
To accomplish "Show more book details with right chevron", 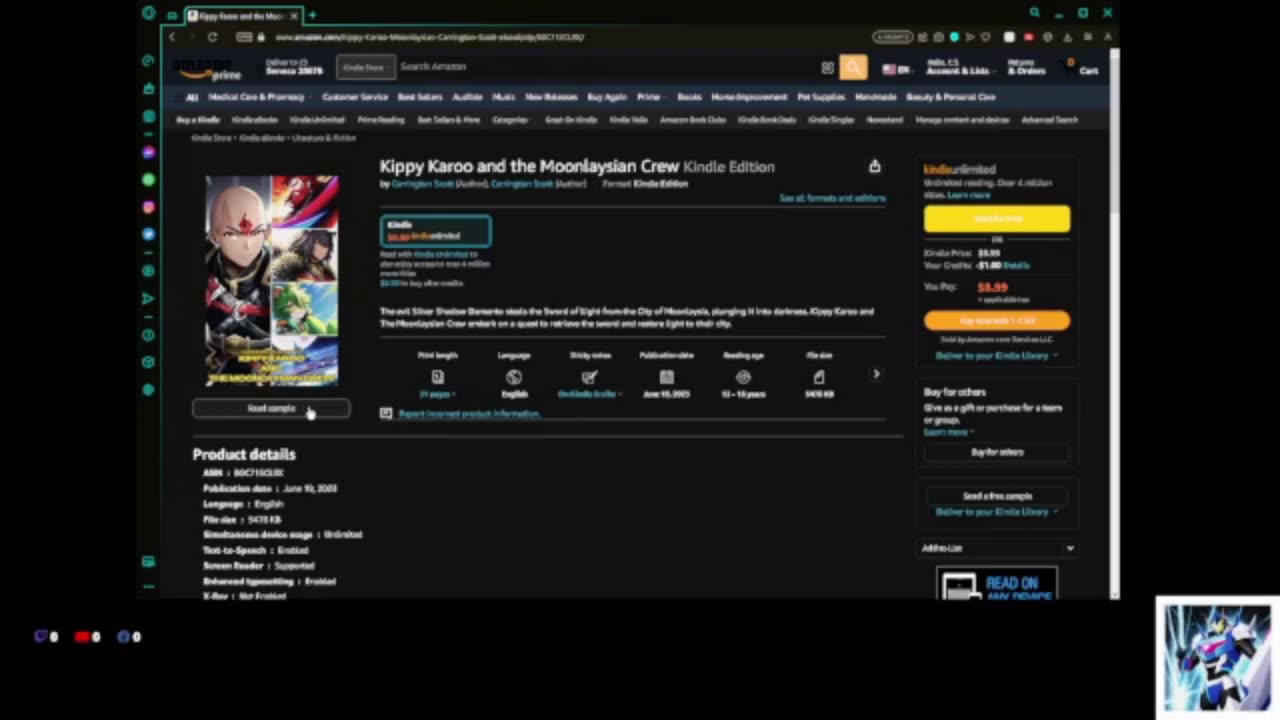I will [x=876, y=375].
